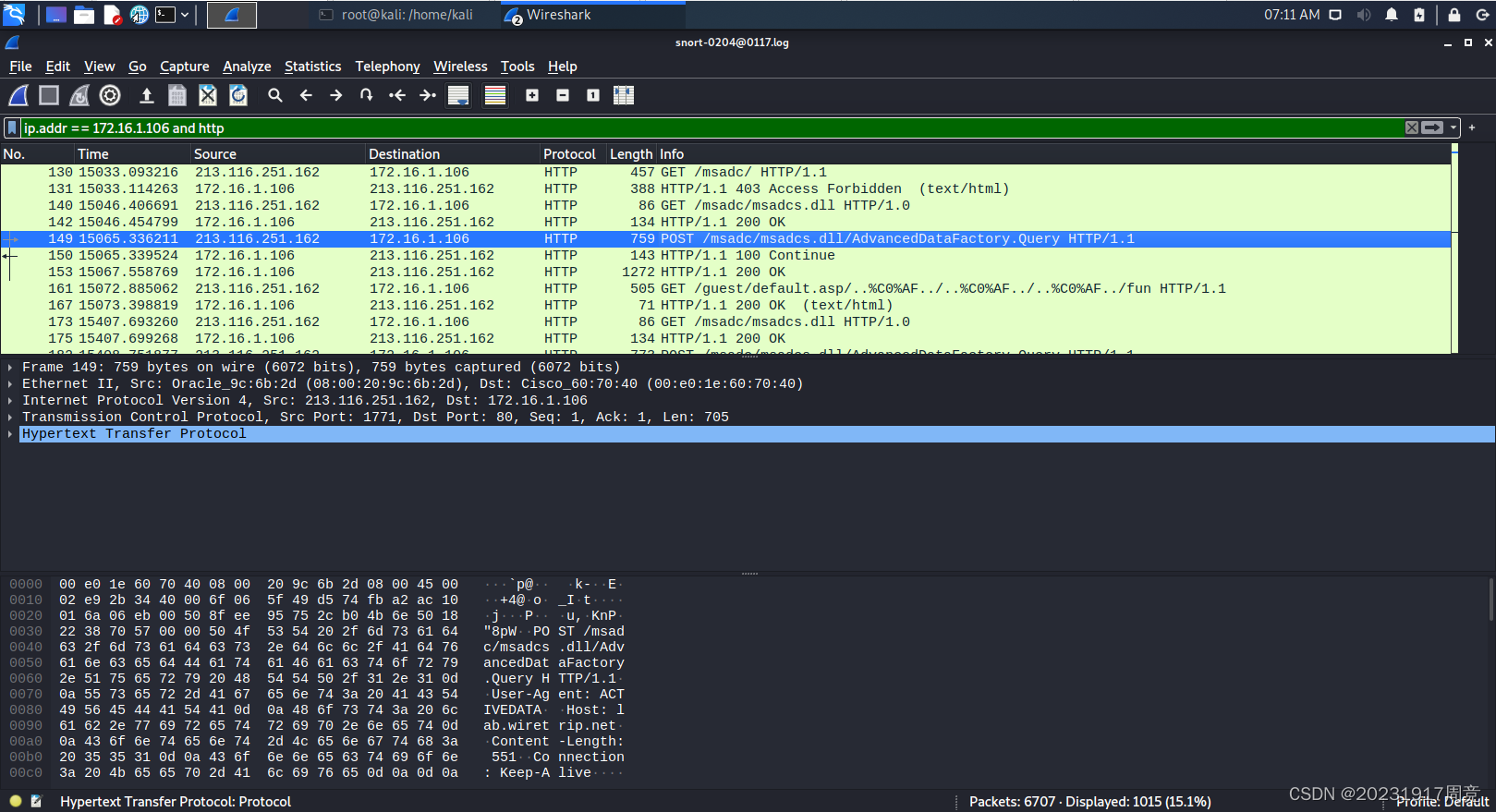The image size is (1496, 812).
Task: Open the Analyze menu
Action: coord(247,67)
